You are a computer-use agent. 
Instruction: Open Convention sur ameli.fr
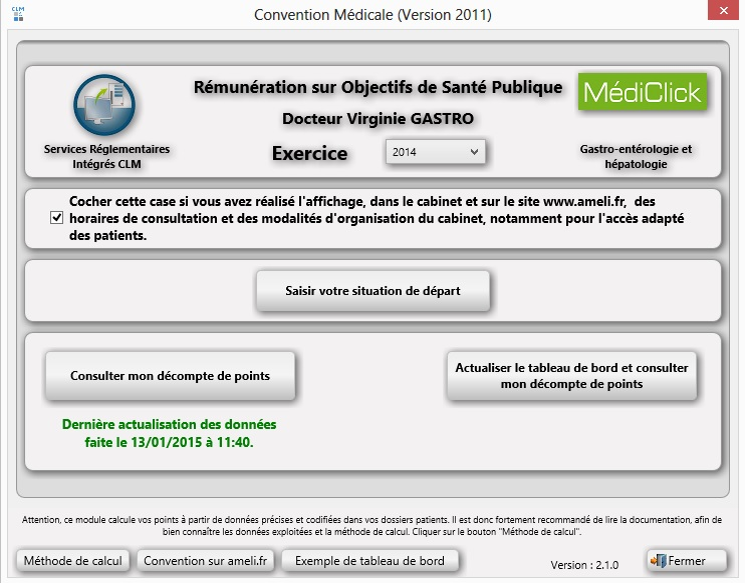point(205,561)
